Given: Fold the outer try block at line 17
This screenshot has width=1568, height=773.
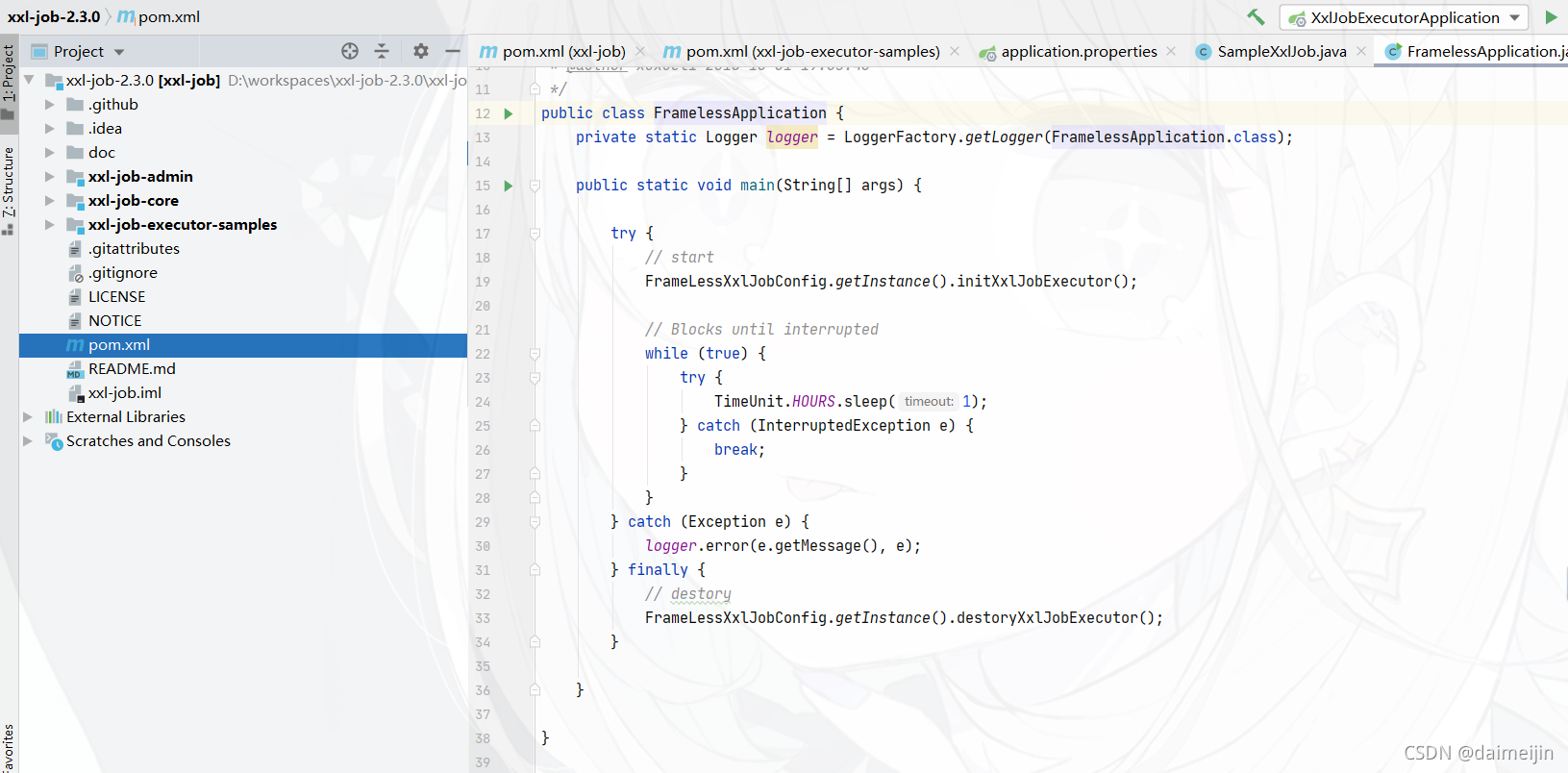Looking at the screenshot, I should click(535, 234).
